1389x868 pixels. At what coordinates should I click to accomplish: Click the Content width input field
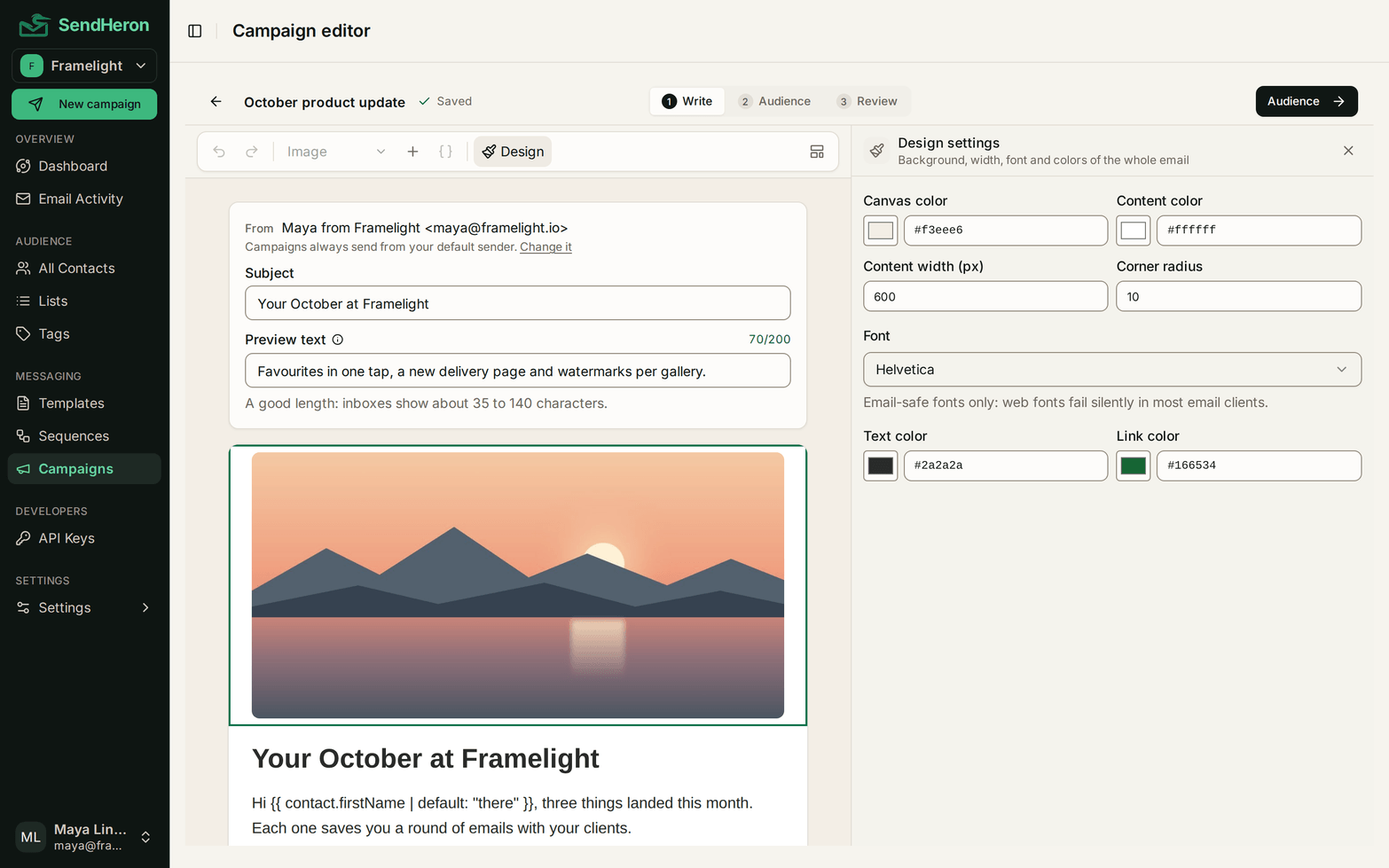point(985,296)
